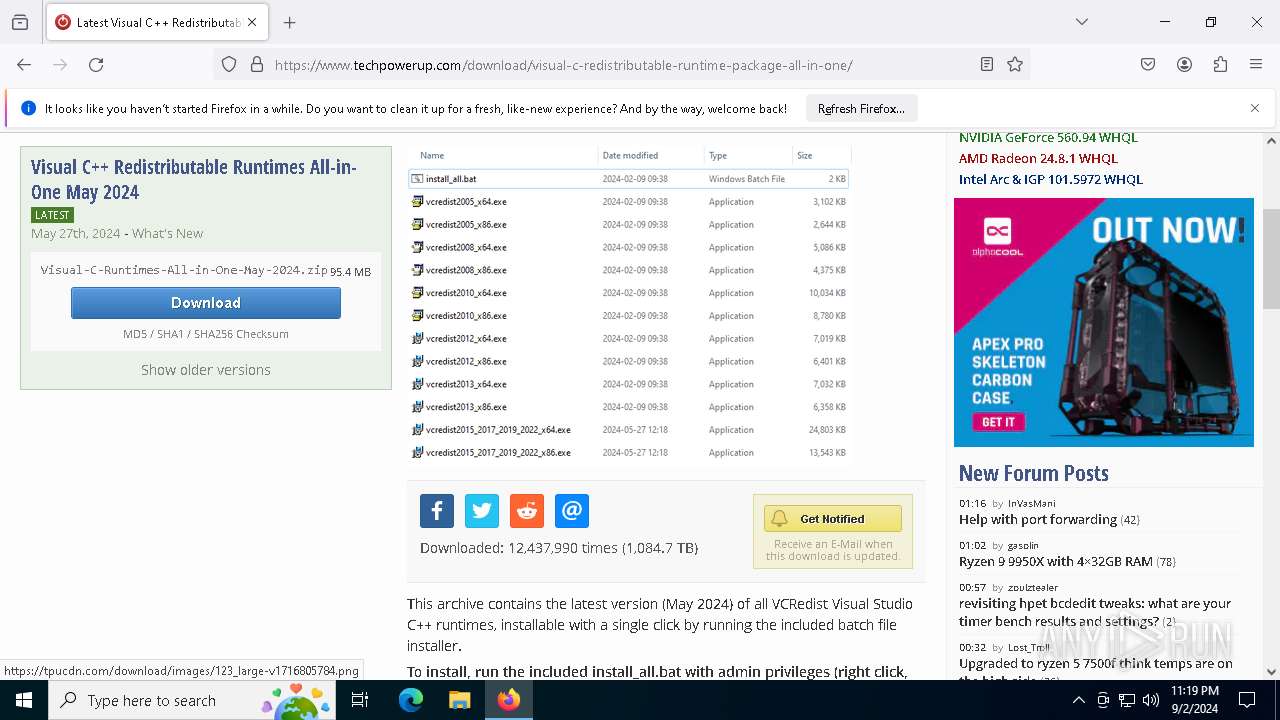The image size is (1280, 720).
Task: Select Firefox taskbar icon
Action: [509, 700]
